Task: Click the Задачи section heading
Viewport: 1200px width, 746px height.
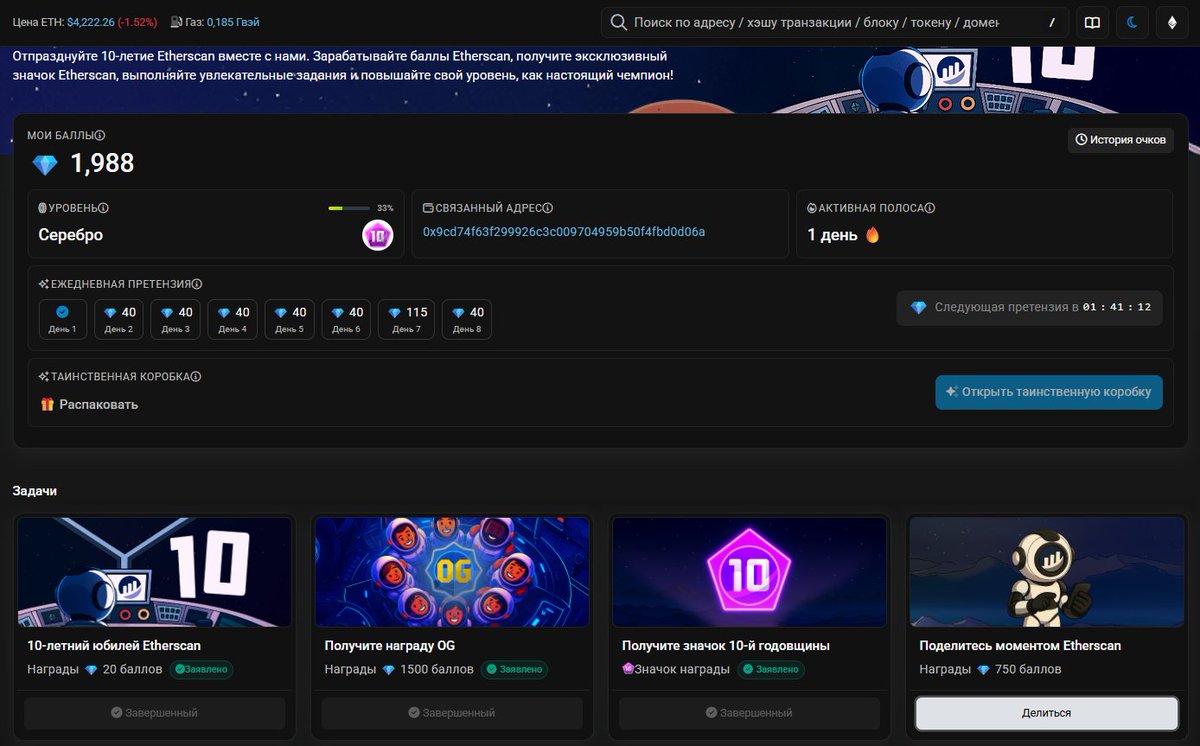Action: click(35, 490)
